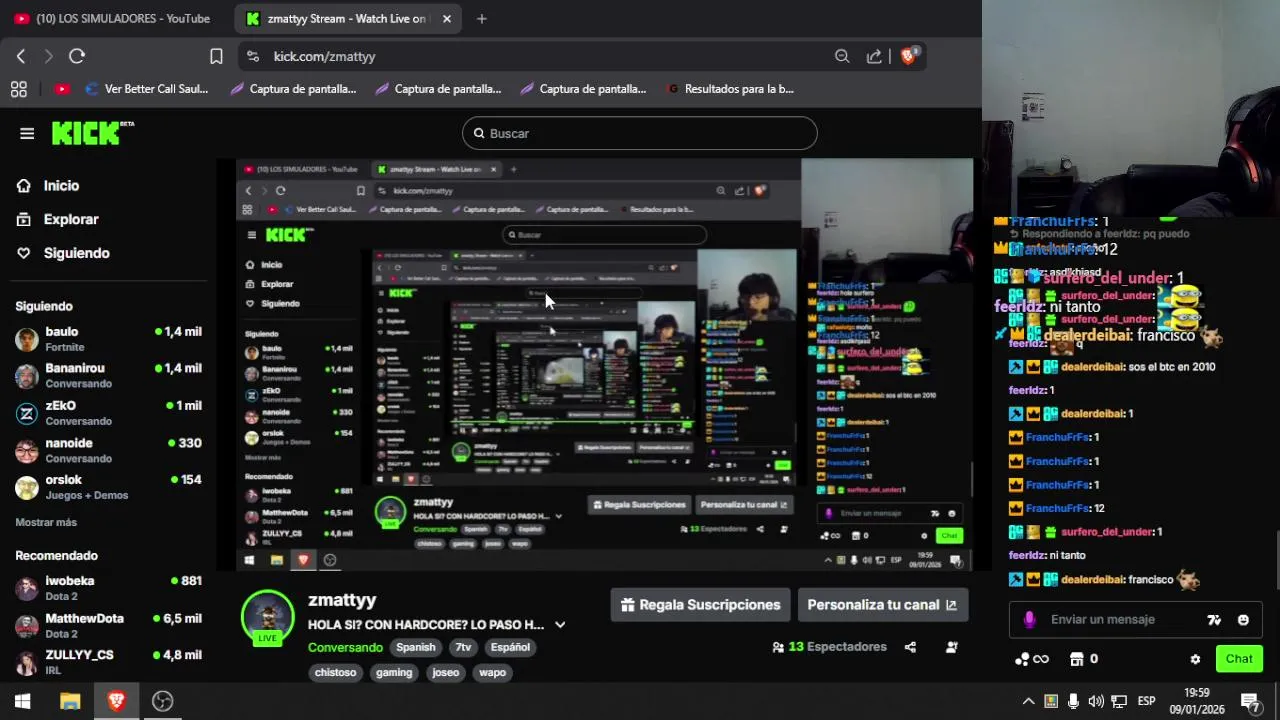Click Mostrar más under Siguiendo
1280x720 pixels.
46,522
